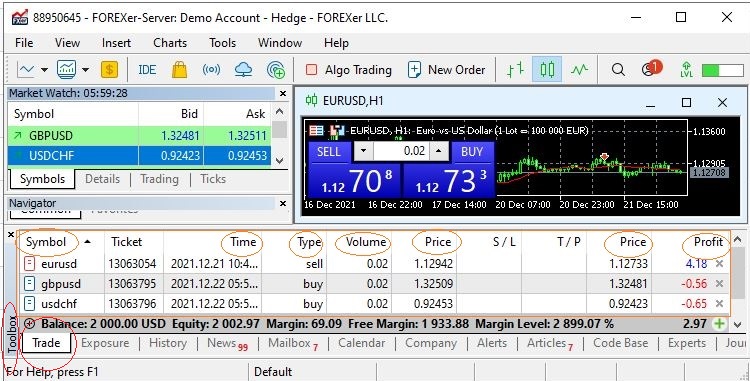Click the Signals broadcast icon

pos(211,70)
